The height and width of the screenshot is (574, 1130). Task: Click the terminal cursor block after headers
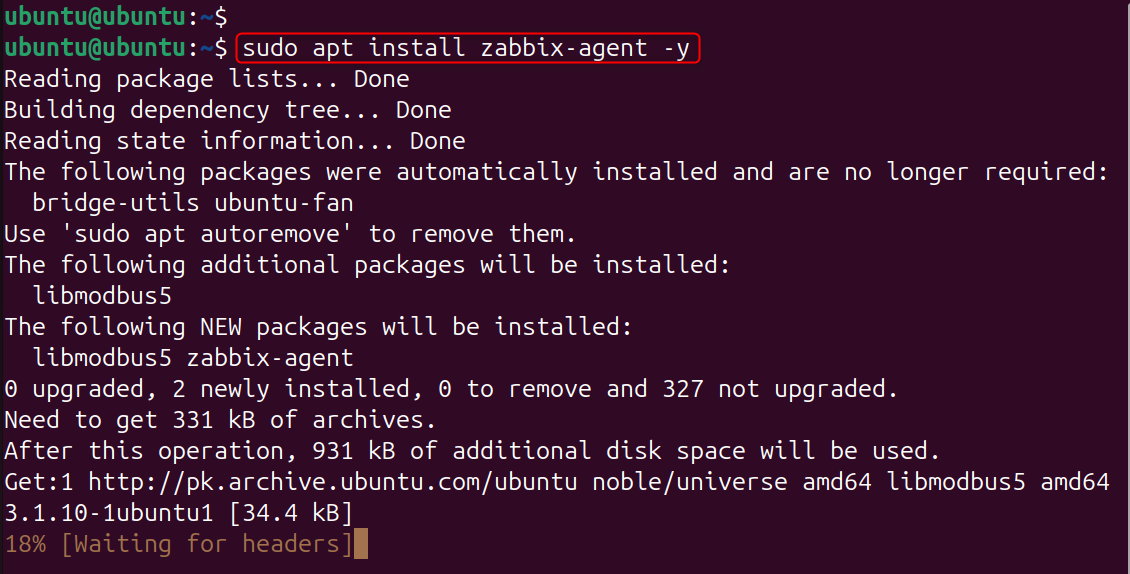tap(361, 544)
